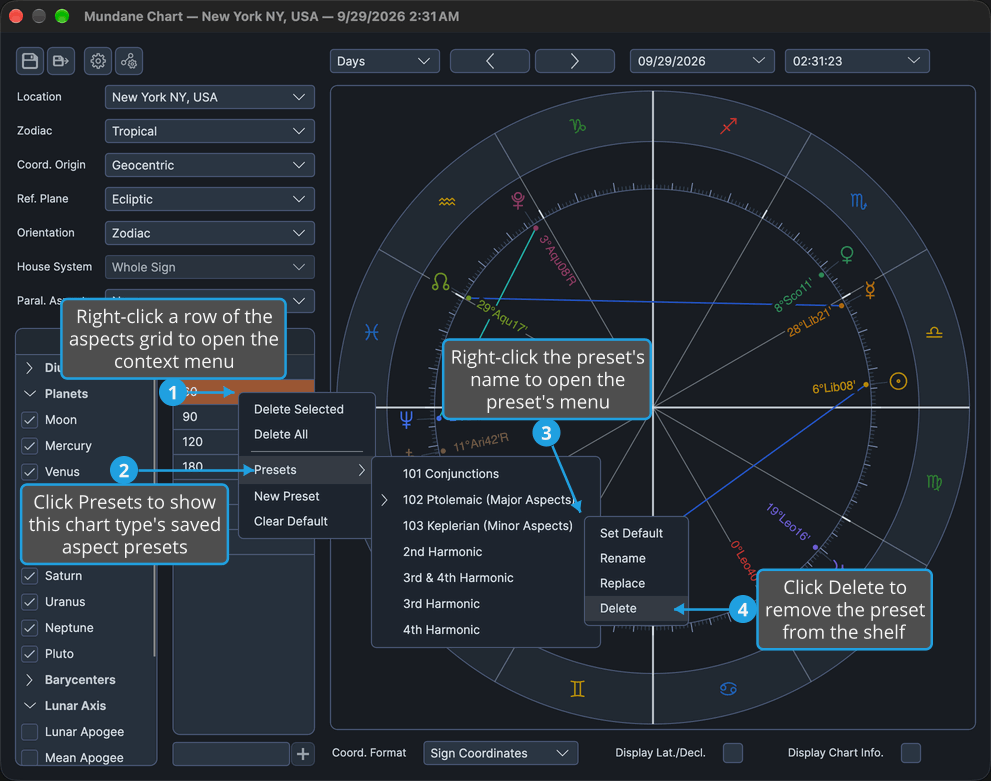Toggle the Saturn checkbox
The height and width of the screenshot is (781, 991).
point(30,576)
